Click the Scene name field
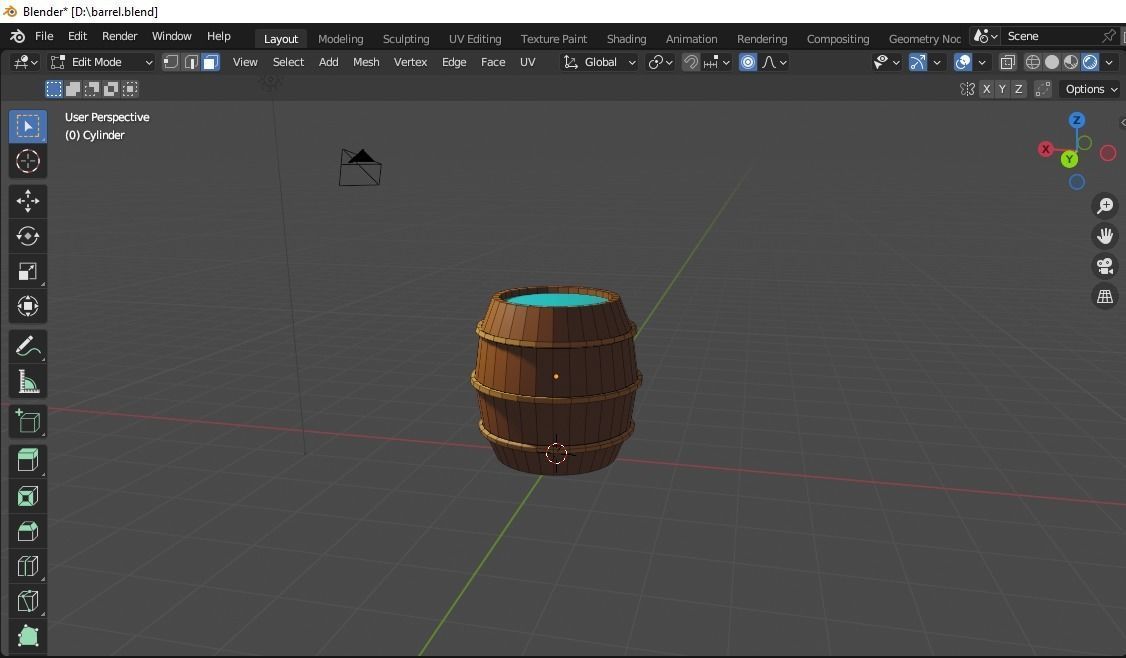 click(x=1051, y=36)
